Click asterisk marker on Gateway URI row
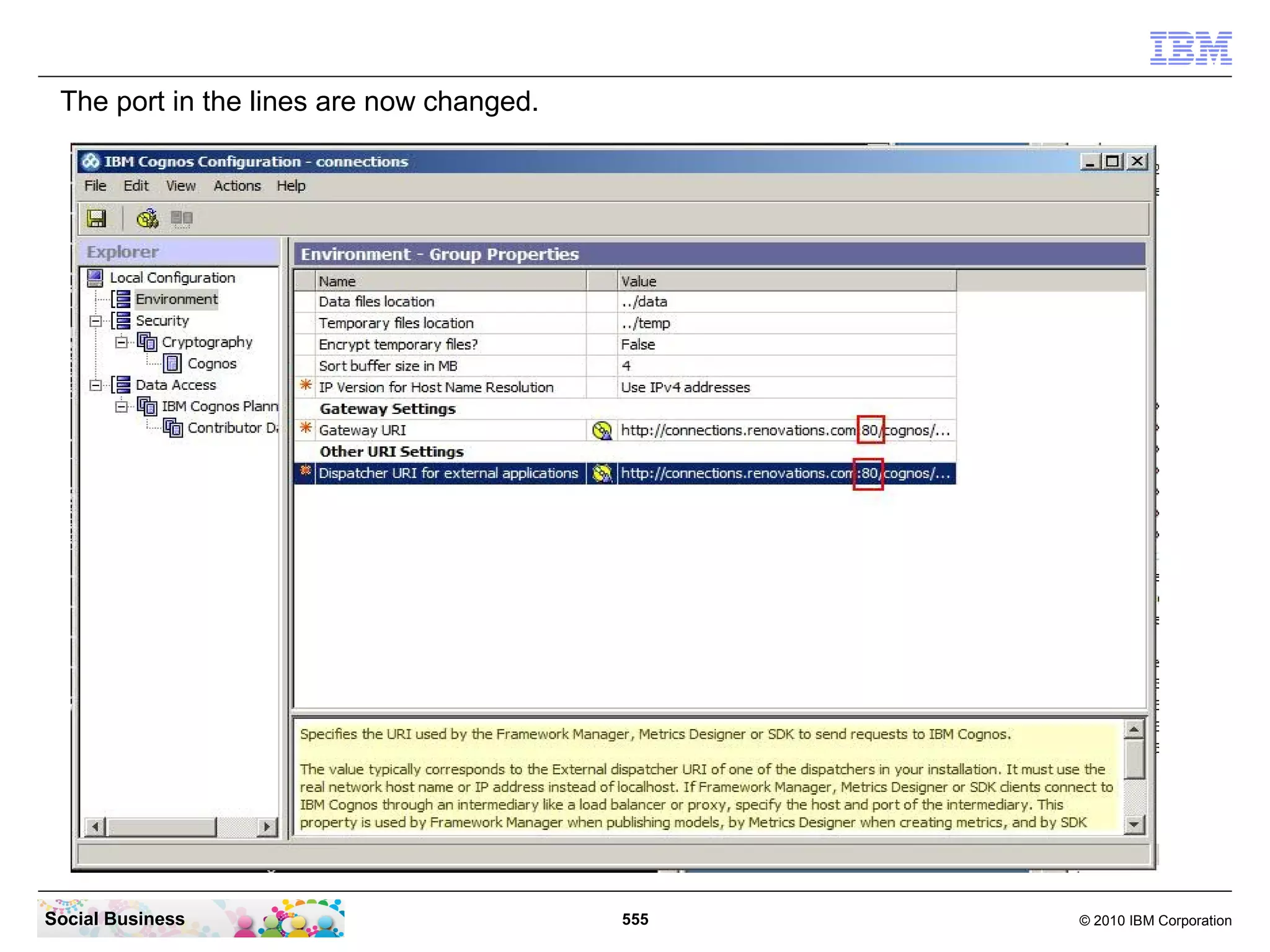Screen dimensions: 1270x952 (305, 428)
